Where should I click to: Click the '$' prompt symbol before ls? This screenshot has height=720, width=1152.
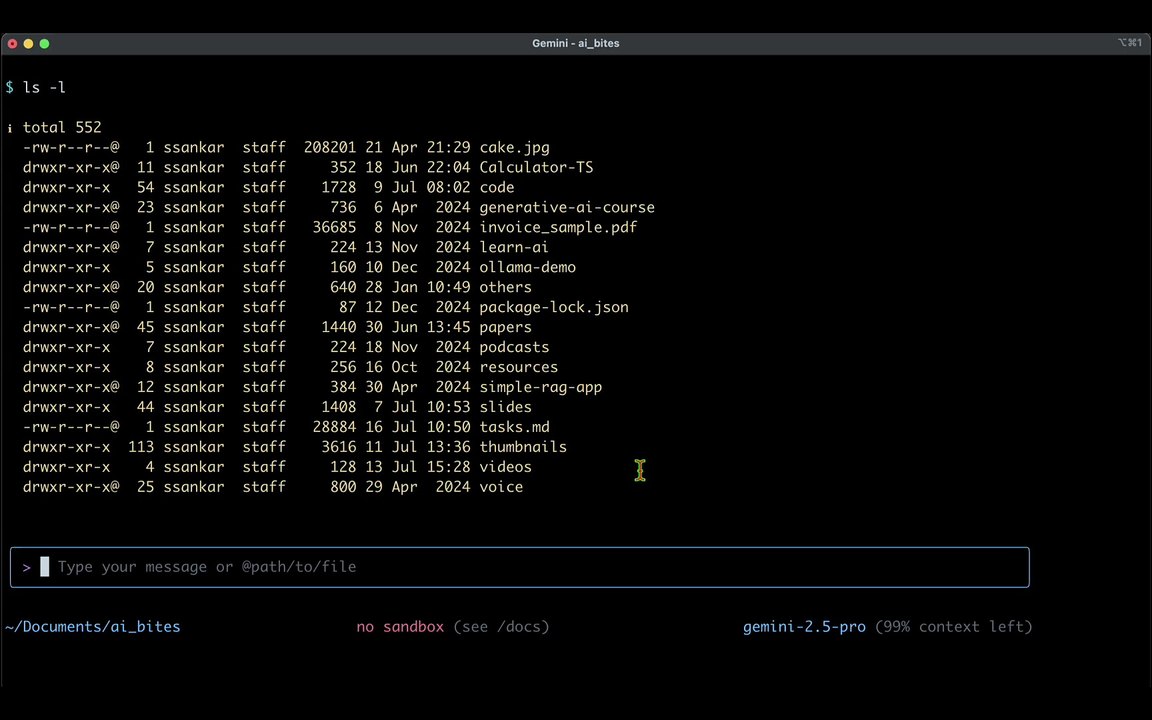pos(10,87)
